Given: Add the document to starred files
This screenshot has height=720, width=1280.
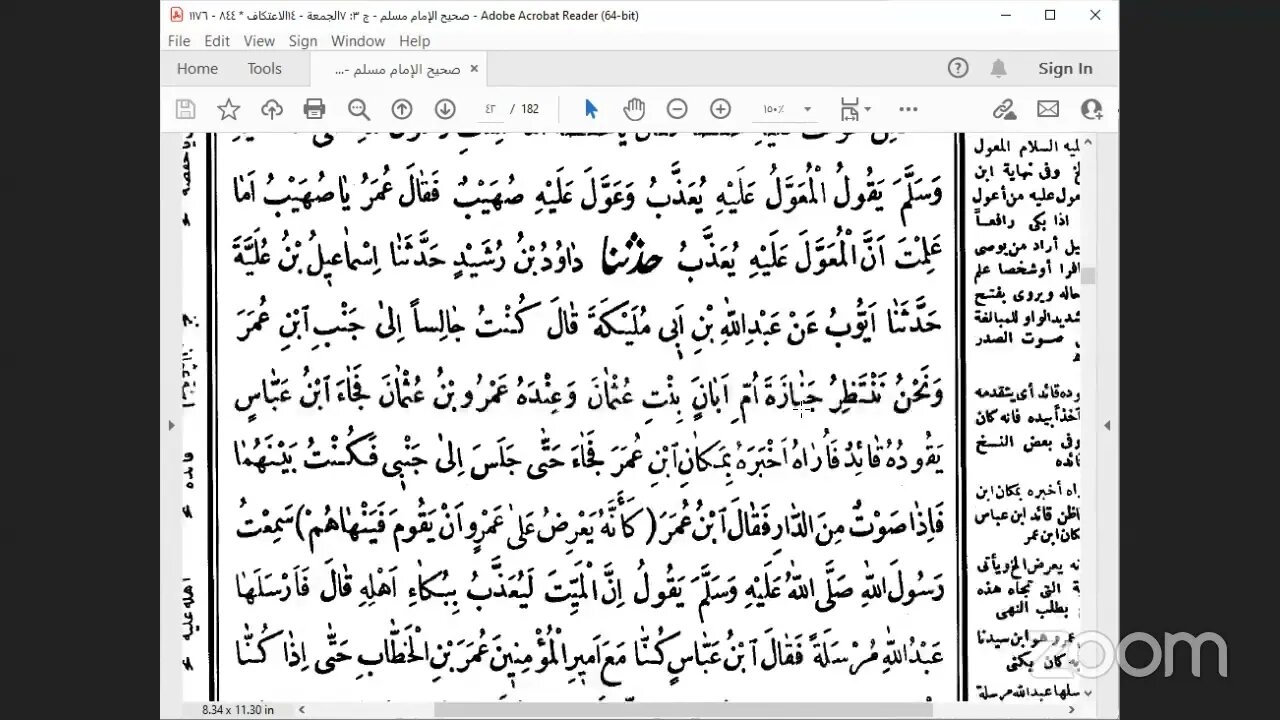Looking at the screenshot, I should (229, 109).
